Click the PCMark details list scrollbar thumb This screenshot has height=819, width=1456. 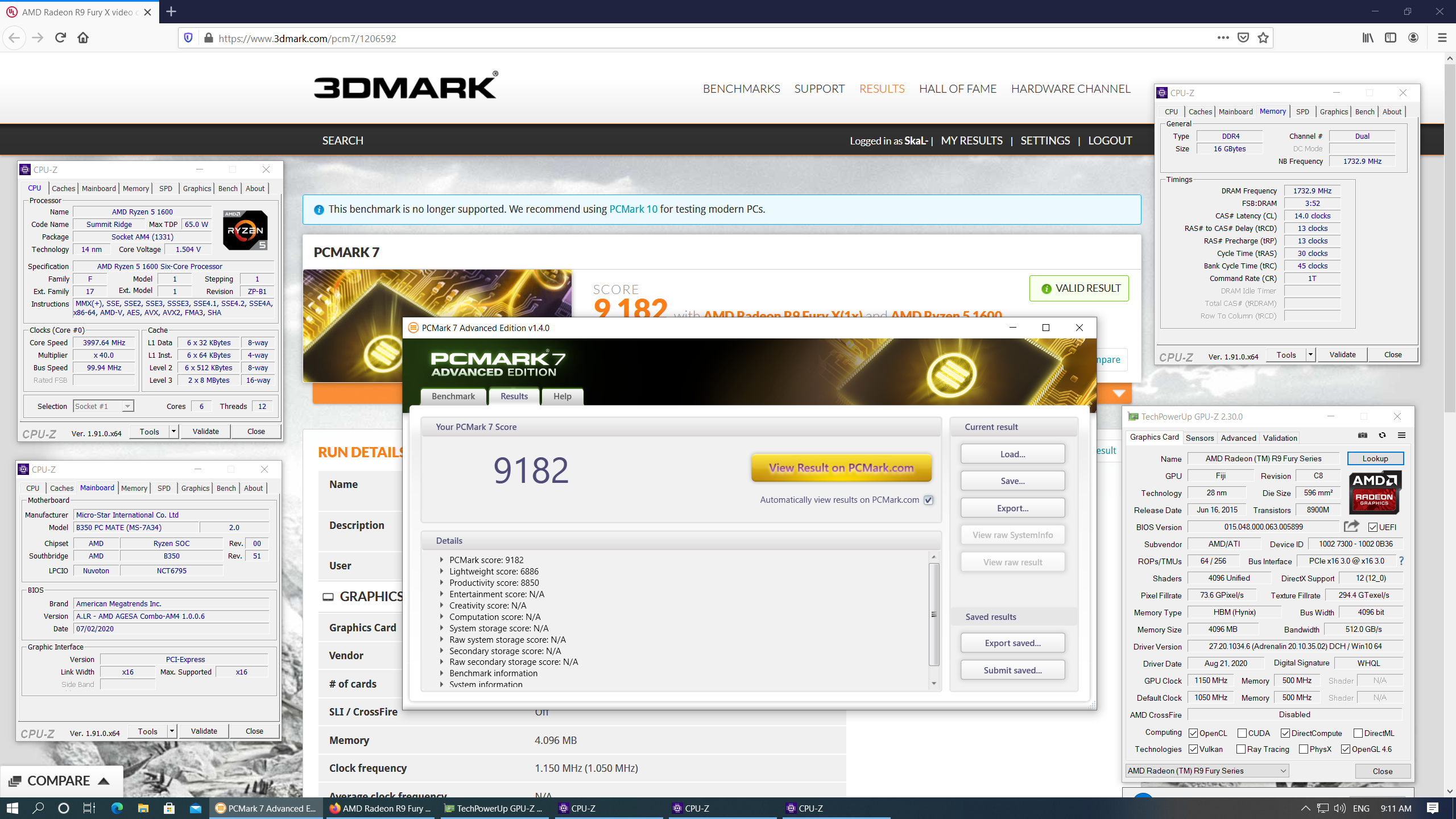(x=933, y=614)
